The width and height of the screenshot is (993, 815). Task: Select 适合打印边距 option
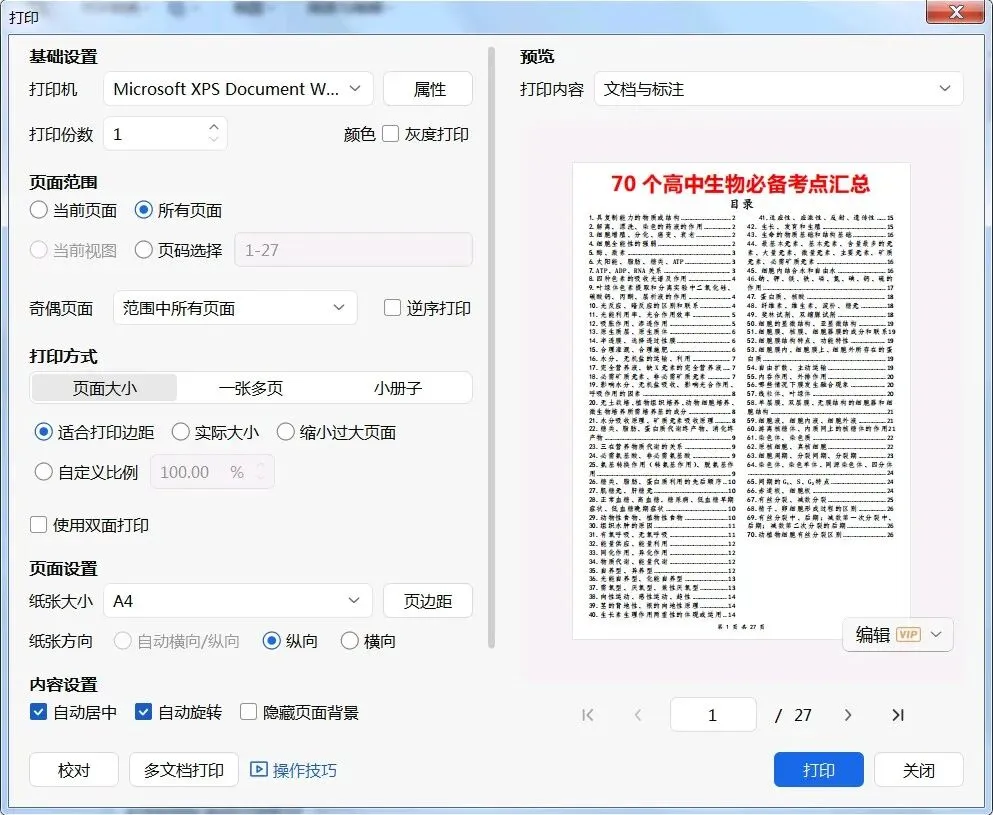coord(43,432)
